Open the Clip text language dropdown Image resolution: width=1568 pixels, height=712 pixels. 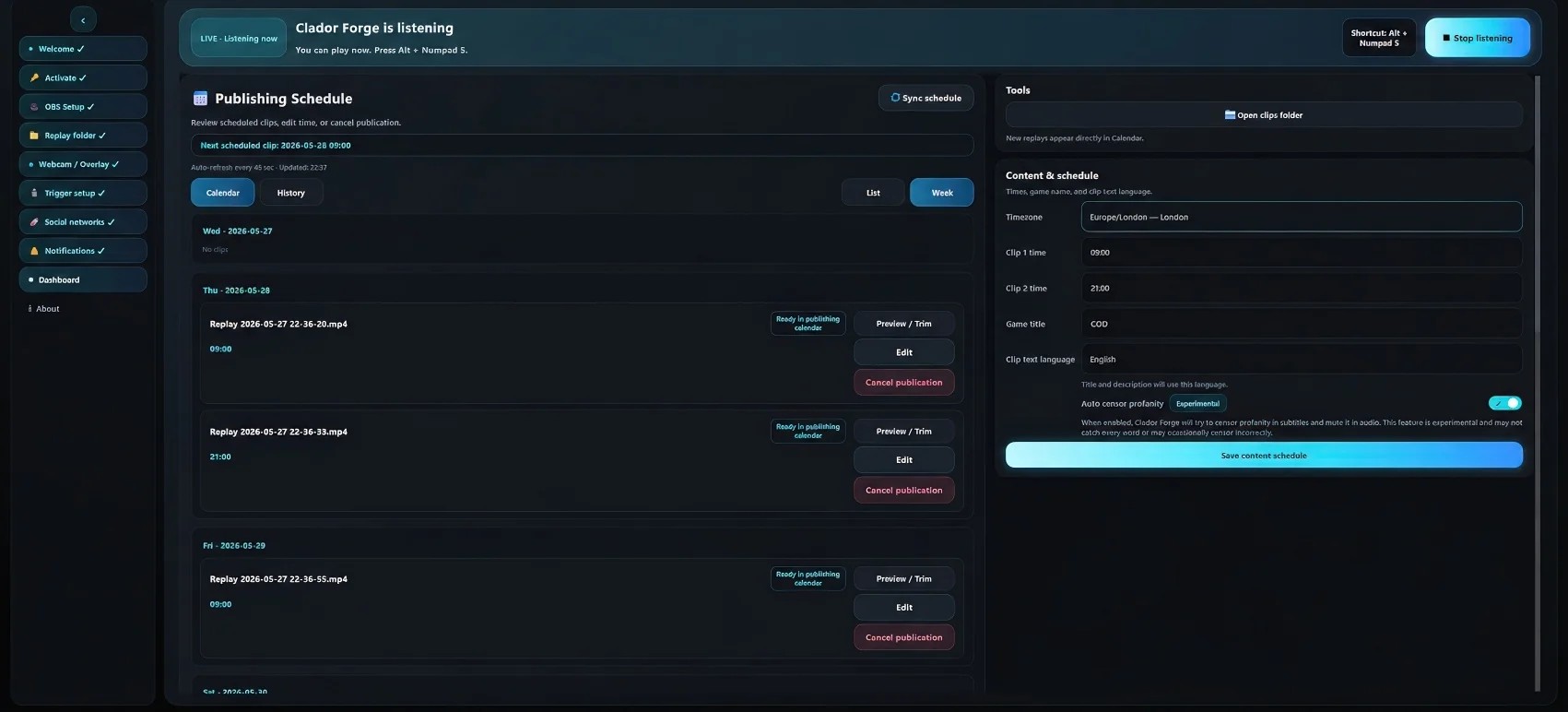[1302, 360]
